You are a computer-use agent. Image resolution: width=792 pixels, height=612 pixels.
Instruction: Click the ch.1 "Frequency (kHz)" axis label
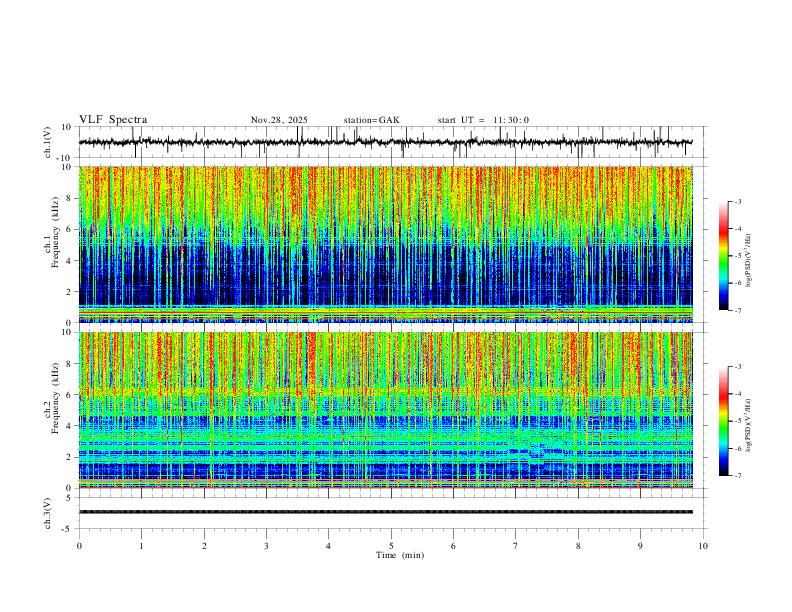(x=55, y=231)
